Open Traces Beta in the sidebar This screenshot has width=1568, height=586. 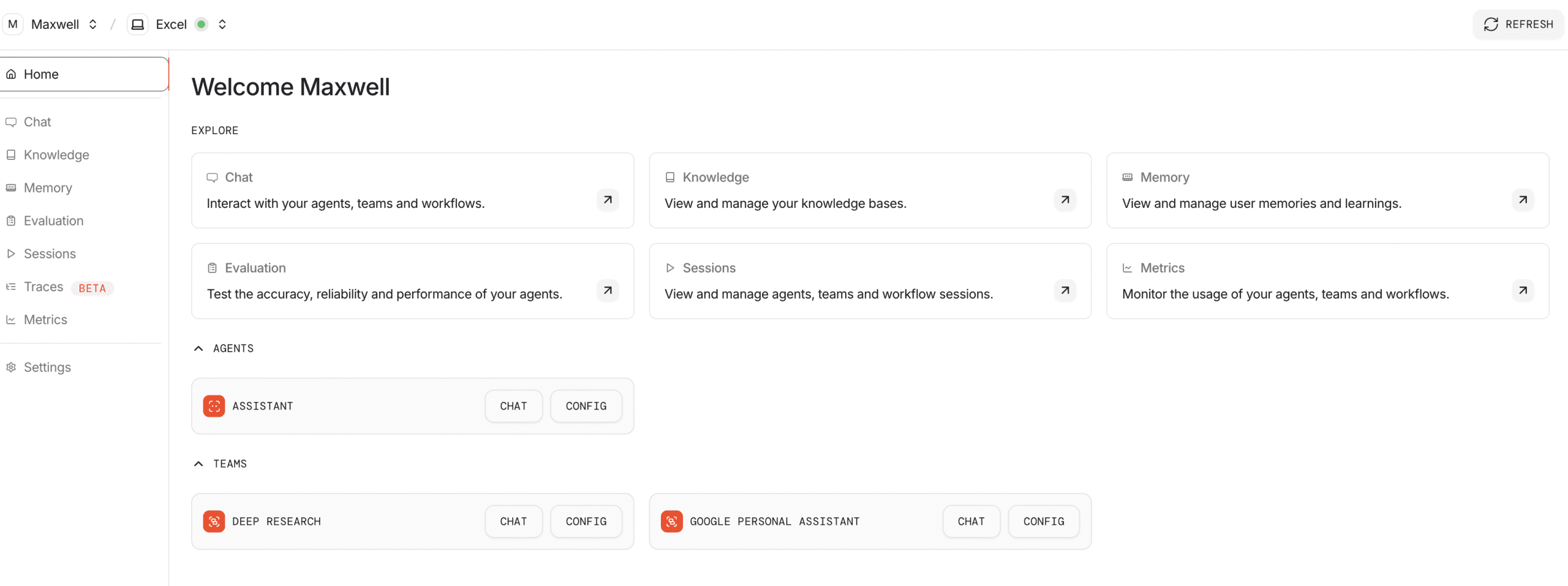pyautogui.click(x=44, y=287)
